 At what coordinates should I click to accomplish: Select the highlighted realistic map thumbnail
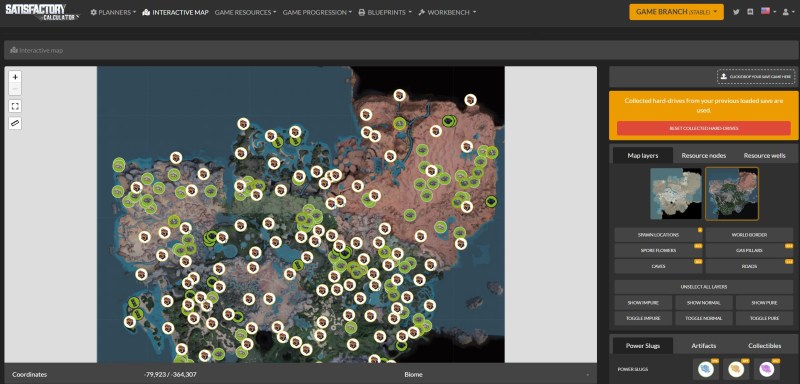(732, 194)
